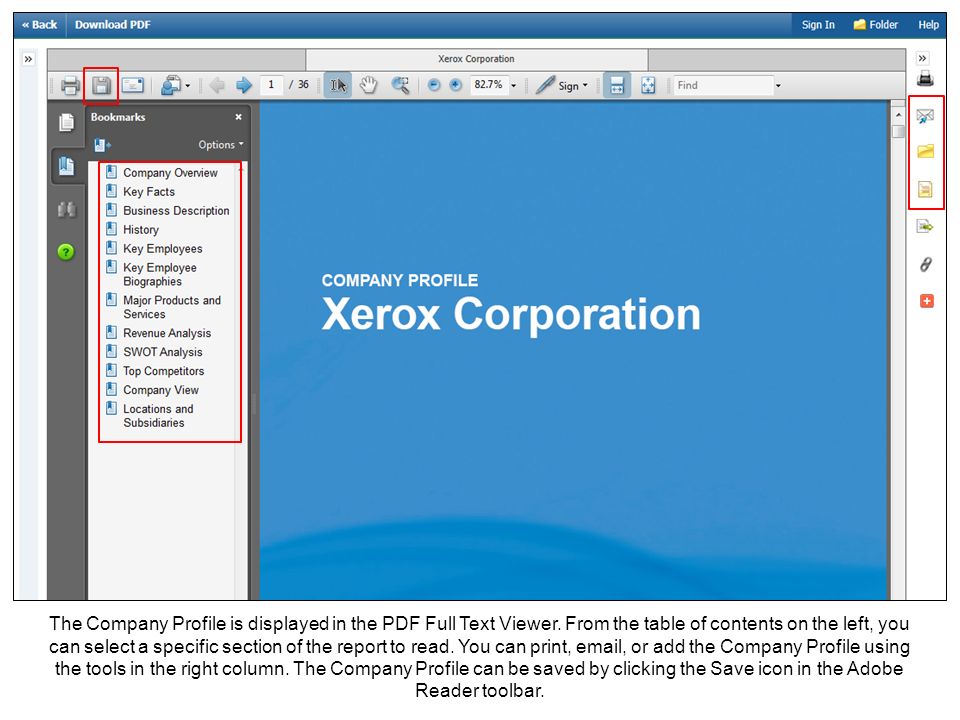960x720 pixels.
Task: Click the red plus Share icon
Action: (926, 301)
